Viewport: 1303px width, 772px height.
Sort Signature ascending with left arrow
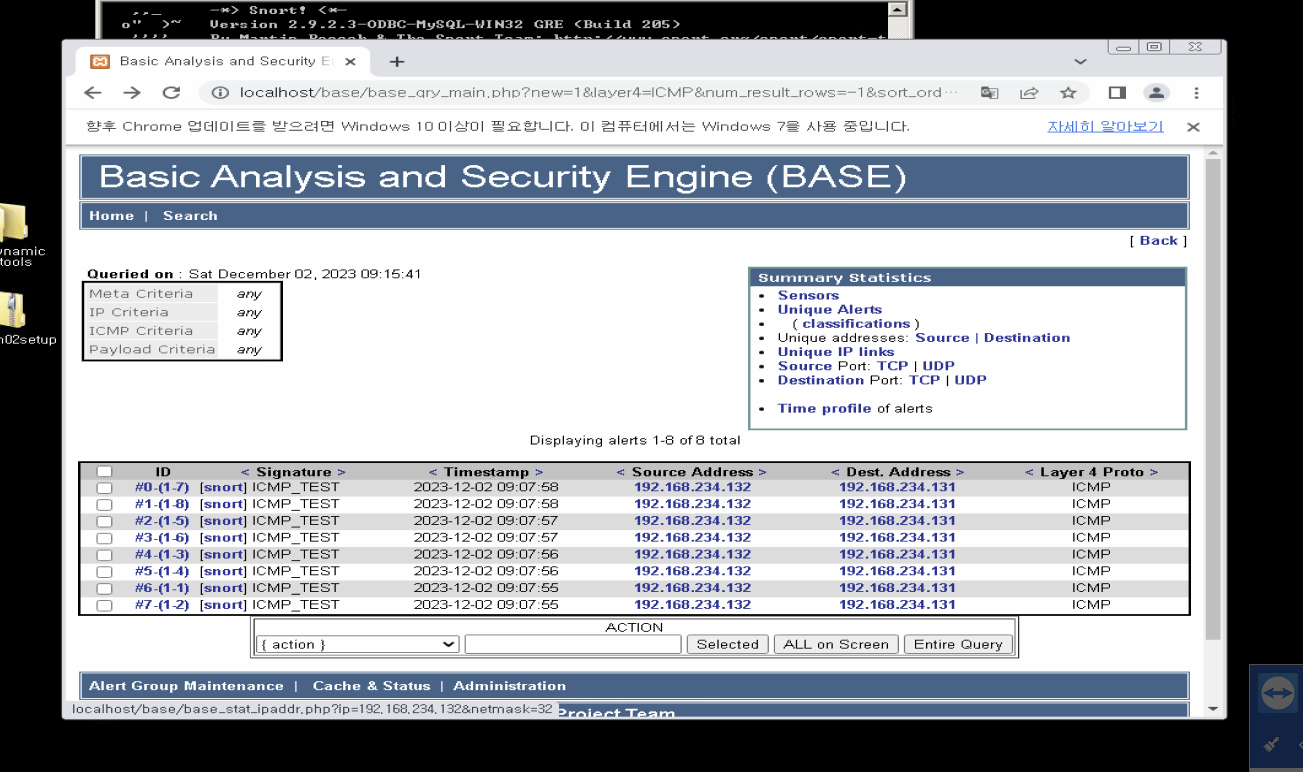[245, 472]
